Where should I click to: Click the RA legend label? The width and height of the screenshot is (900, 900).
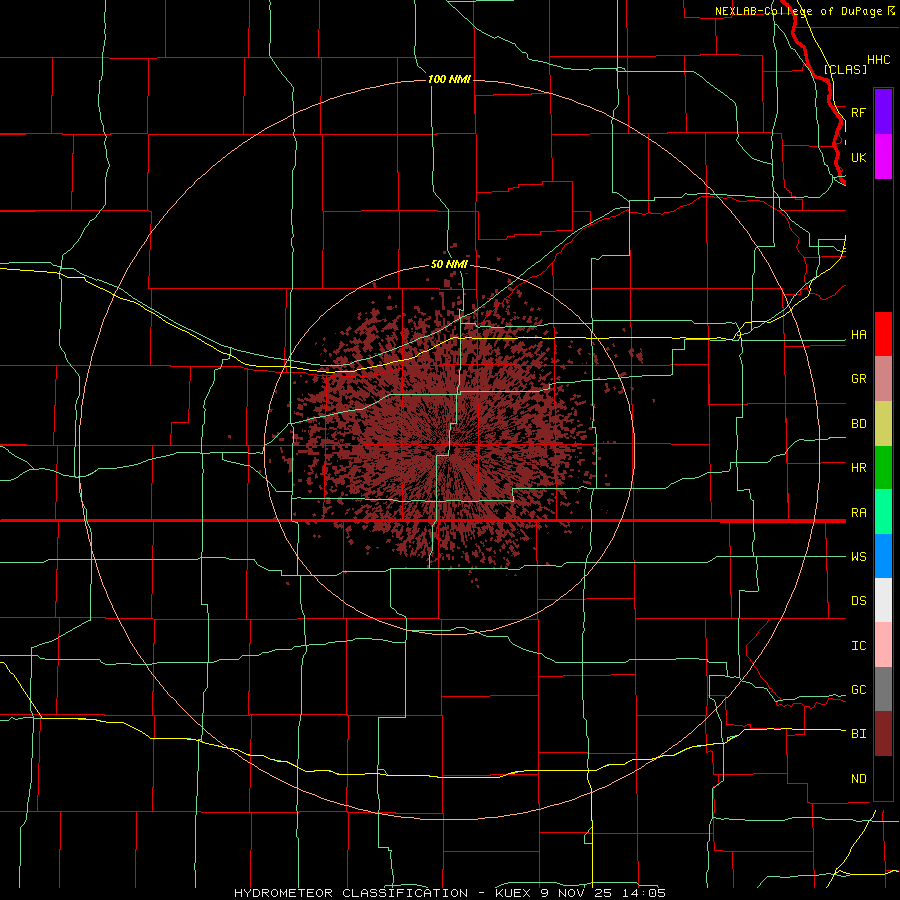pyautogui.click(x=858, y=513)
